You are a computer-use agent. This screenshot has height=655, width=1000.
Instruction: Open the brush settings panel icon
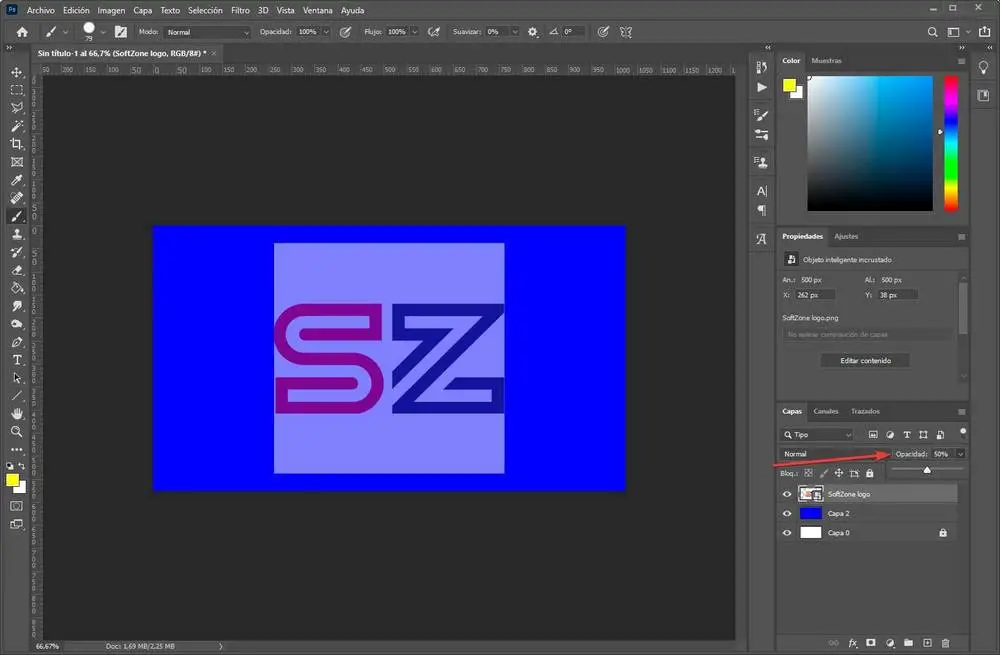tap(121, 32)
